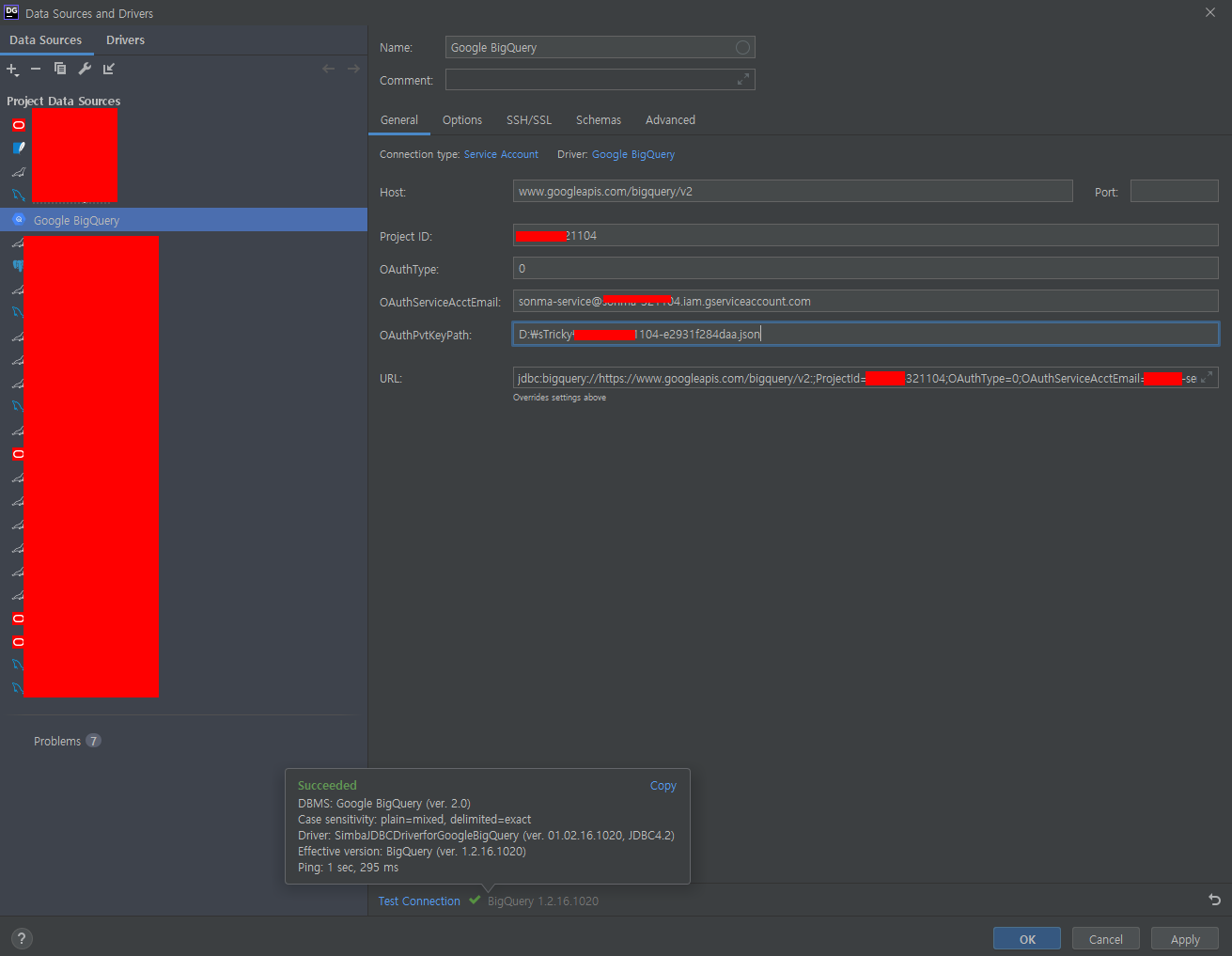Add a new data source with plus icon
The width and height of the screenshot is (1232, 956).
coord(12,70)
